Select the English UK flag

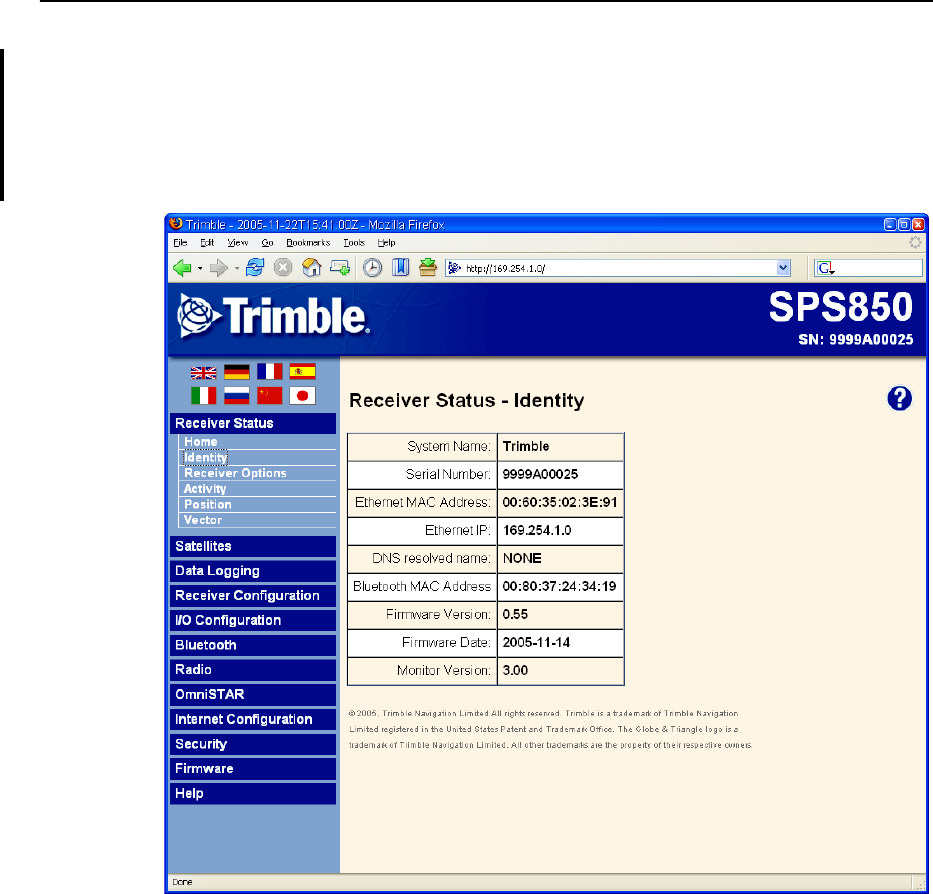(203, 373)
